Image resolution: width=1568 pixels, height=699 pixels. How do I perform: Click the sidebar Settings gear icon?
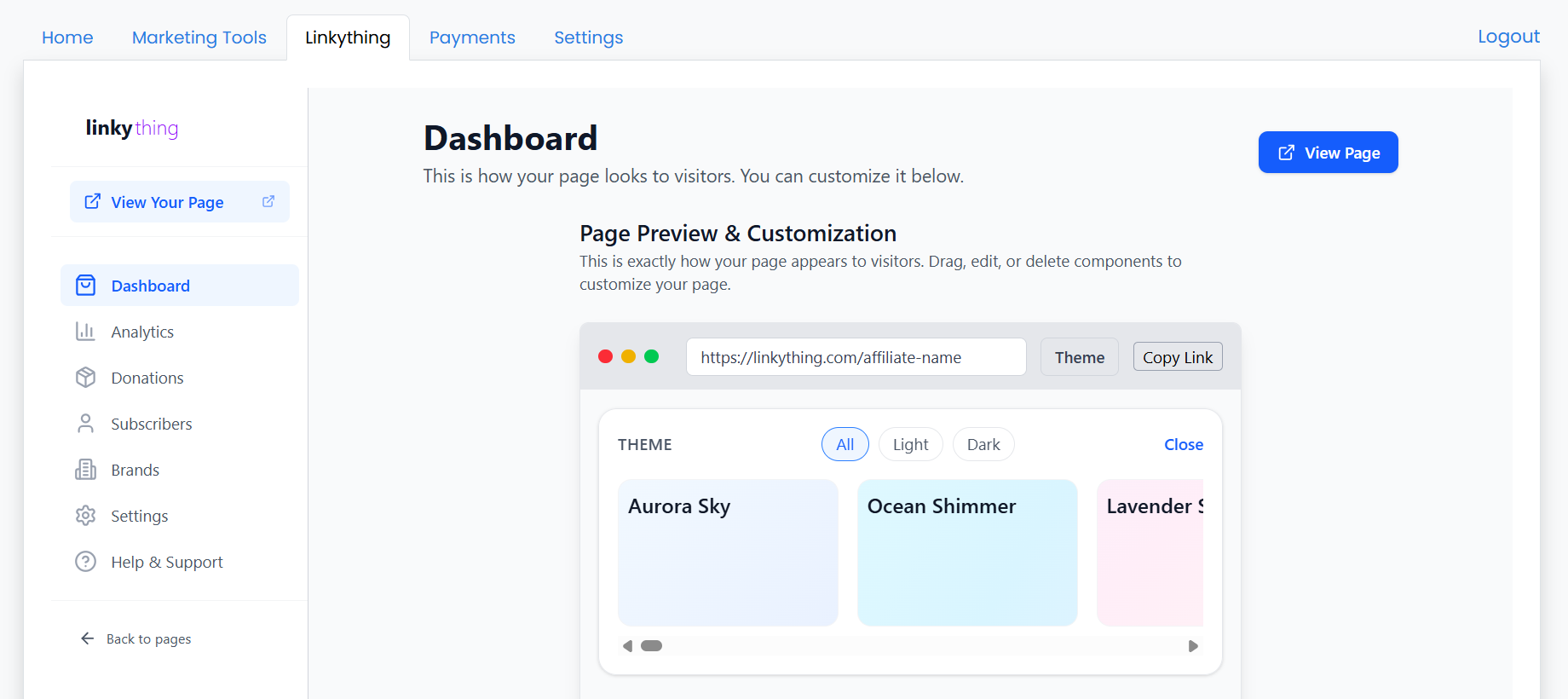[85, 516]
